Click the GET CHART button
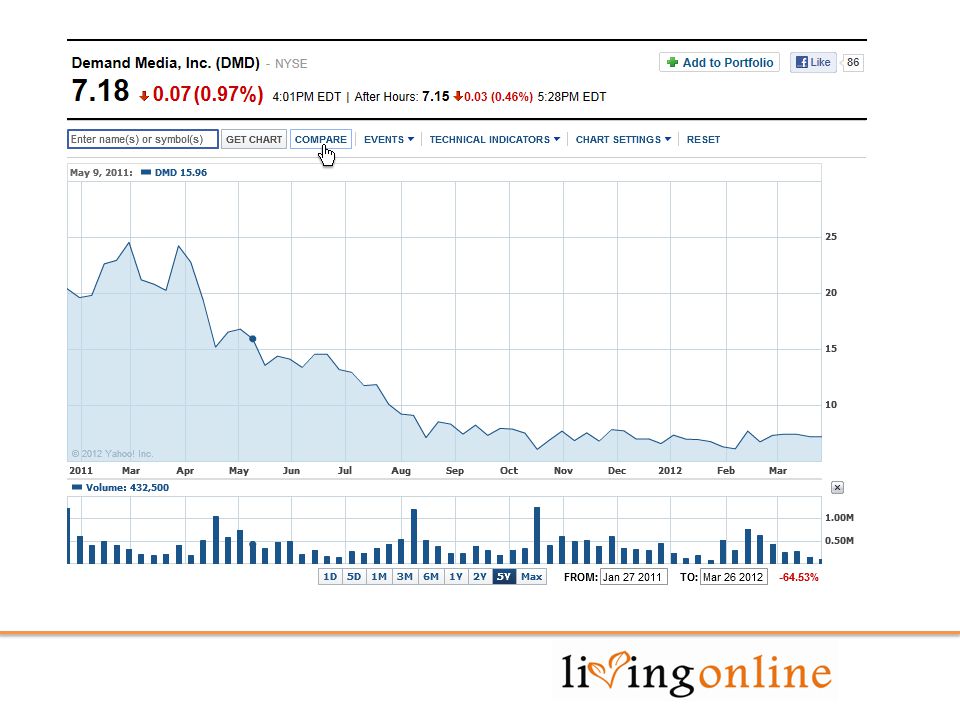The height and width of the screenshot is (720, 960). click(254, 139)
